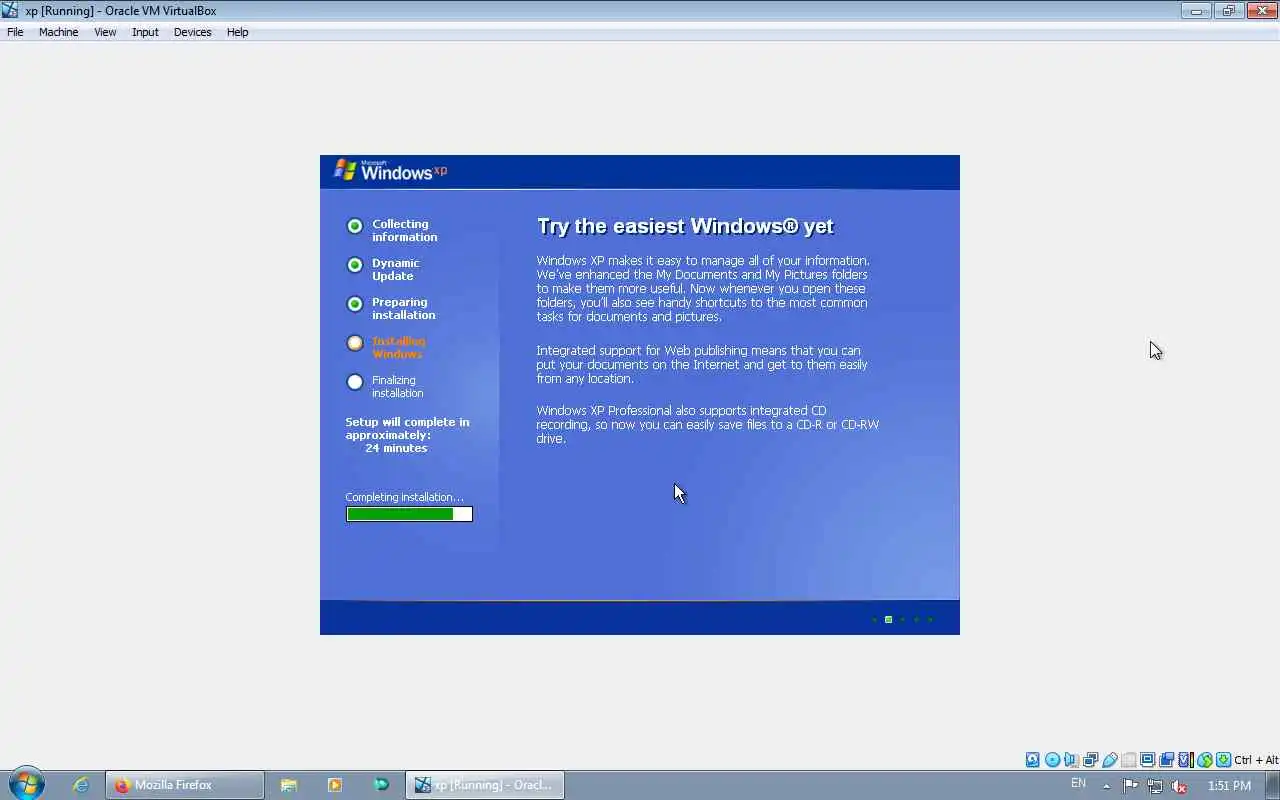Click the 'Dynamic Update' step bullet
Image resolution: width=1280 pixels, height=800 pixels.
(x=355, y=265)
